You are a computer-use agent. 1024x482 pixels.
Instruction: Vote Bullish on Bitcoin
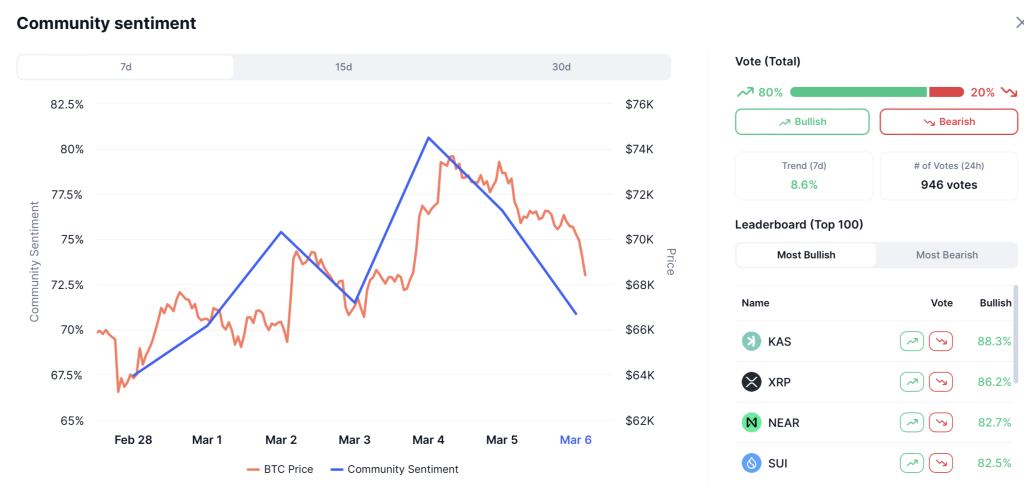click(x=802, y=121)
